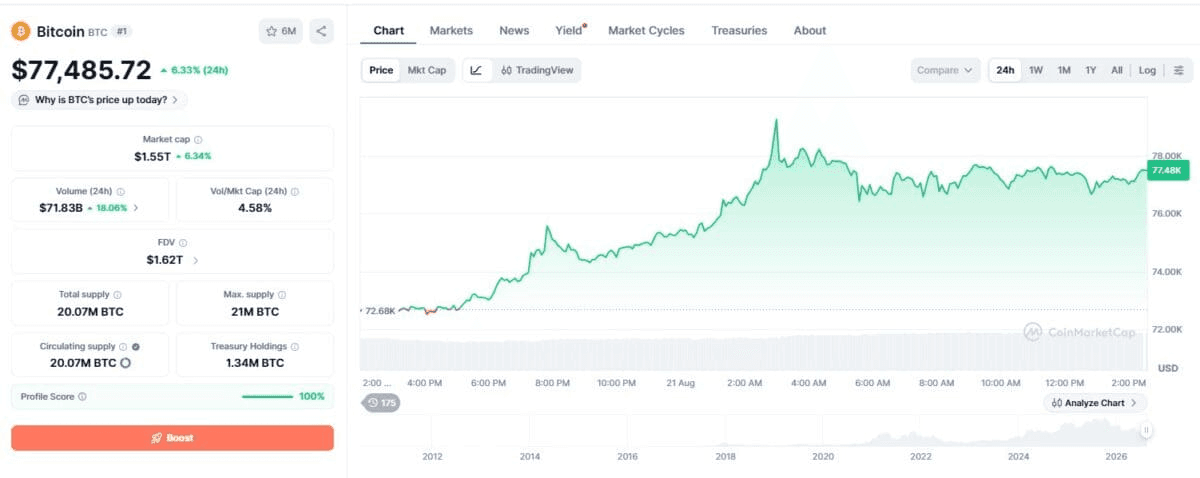Select the 1Y time range
Screen dimensions: 1200x478
1091,70
